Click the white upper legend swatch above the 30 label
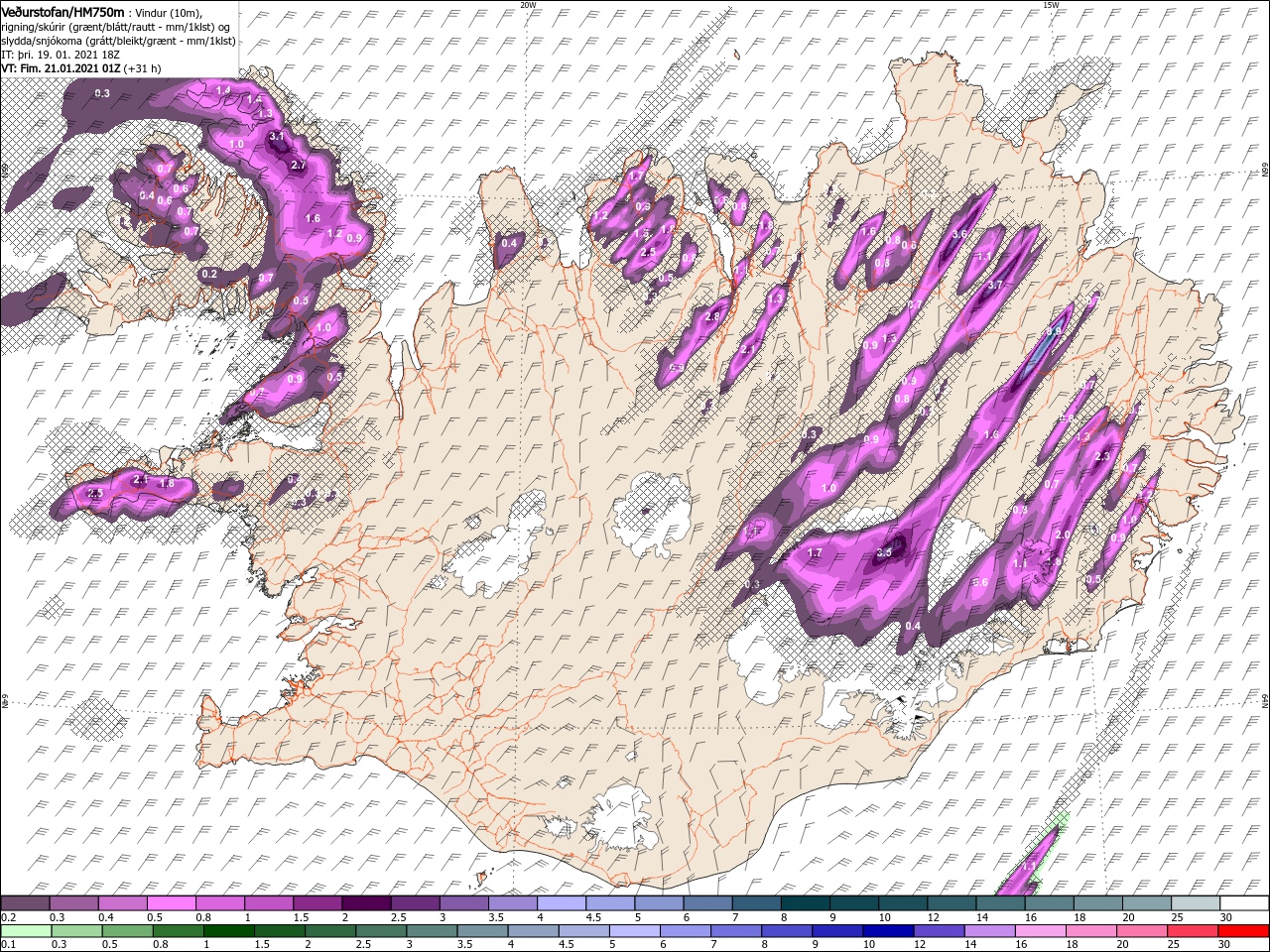 (1244, 903)
